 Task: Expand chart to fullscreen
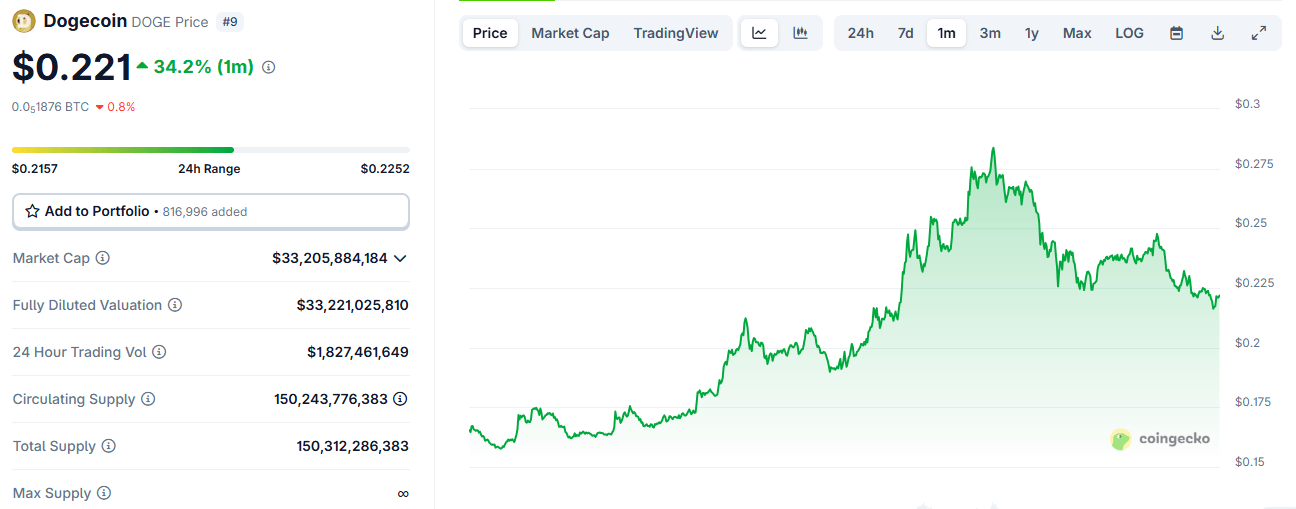click(1259, 33)
